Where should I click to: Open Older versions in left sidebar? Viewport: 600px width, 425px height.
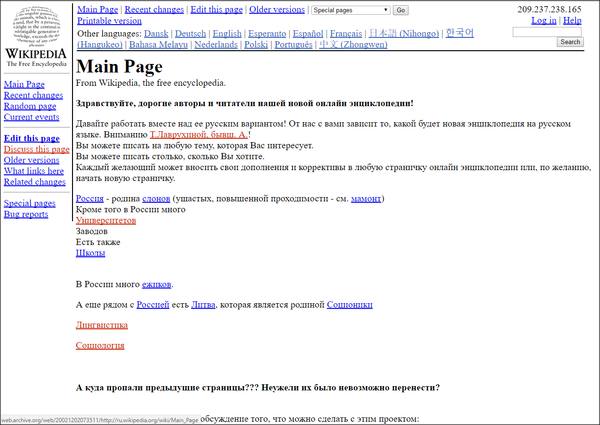click(31, 160)
